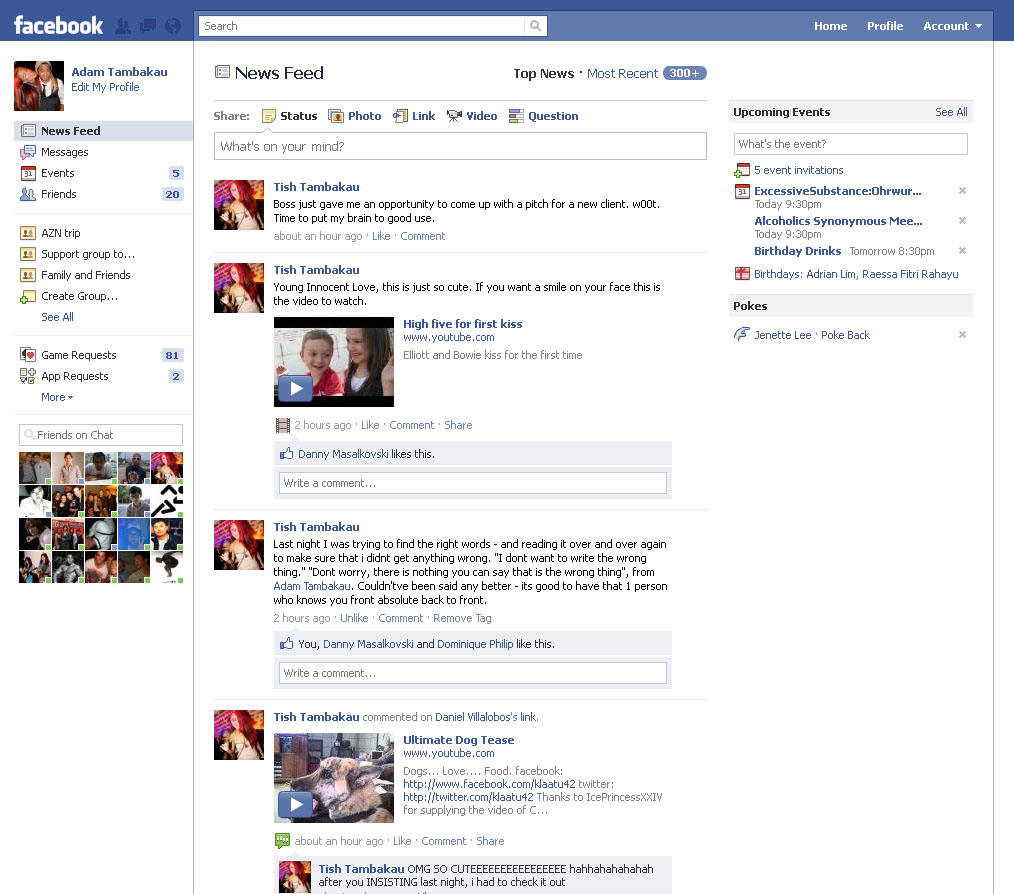Switch to Most Recent feed
1014x894 pixels.
coord(622,74)
